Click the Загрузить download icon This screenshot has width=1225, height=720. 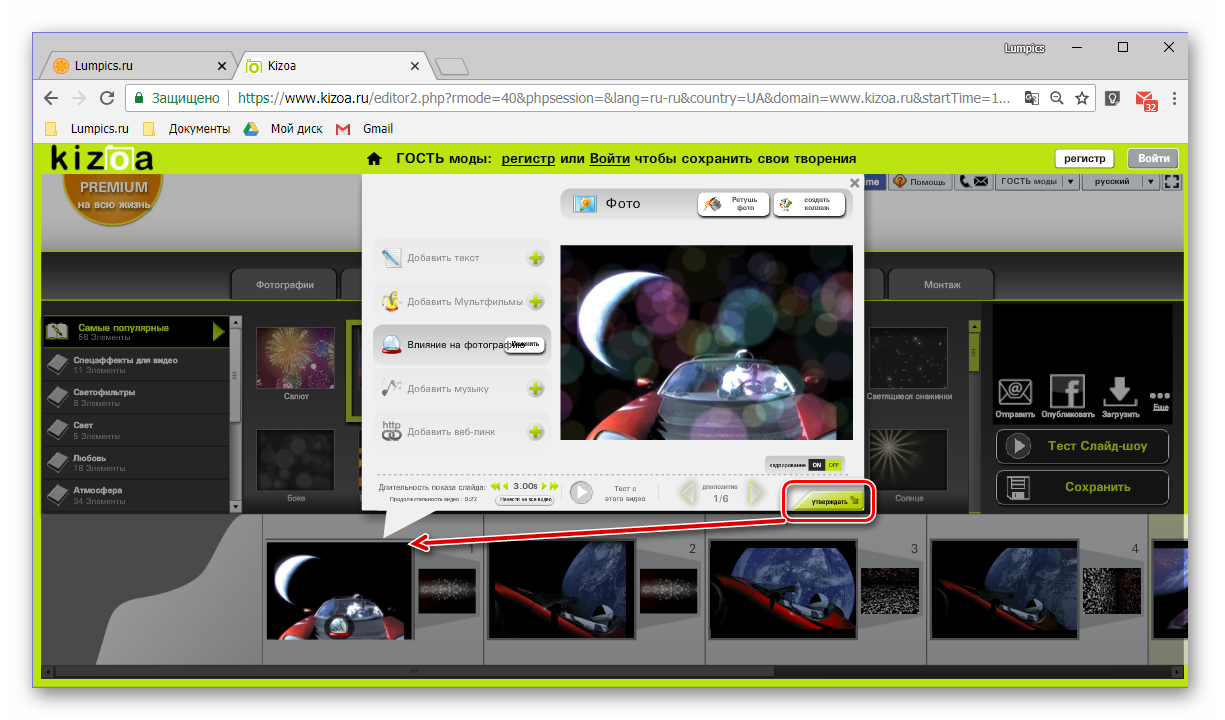[1119, 392]
